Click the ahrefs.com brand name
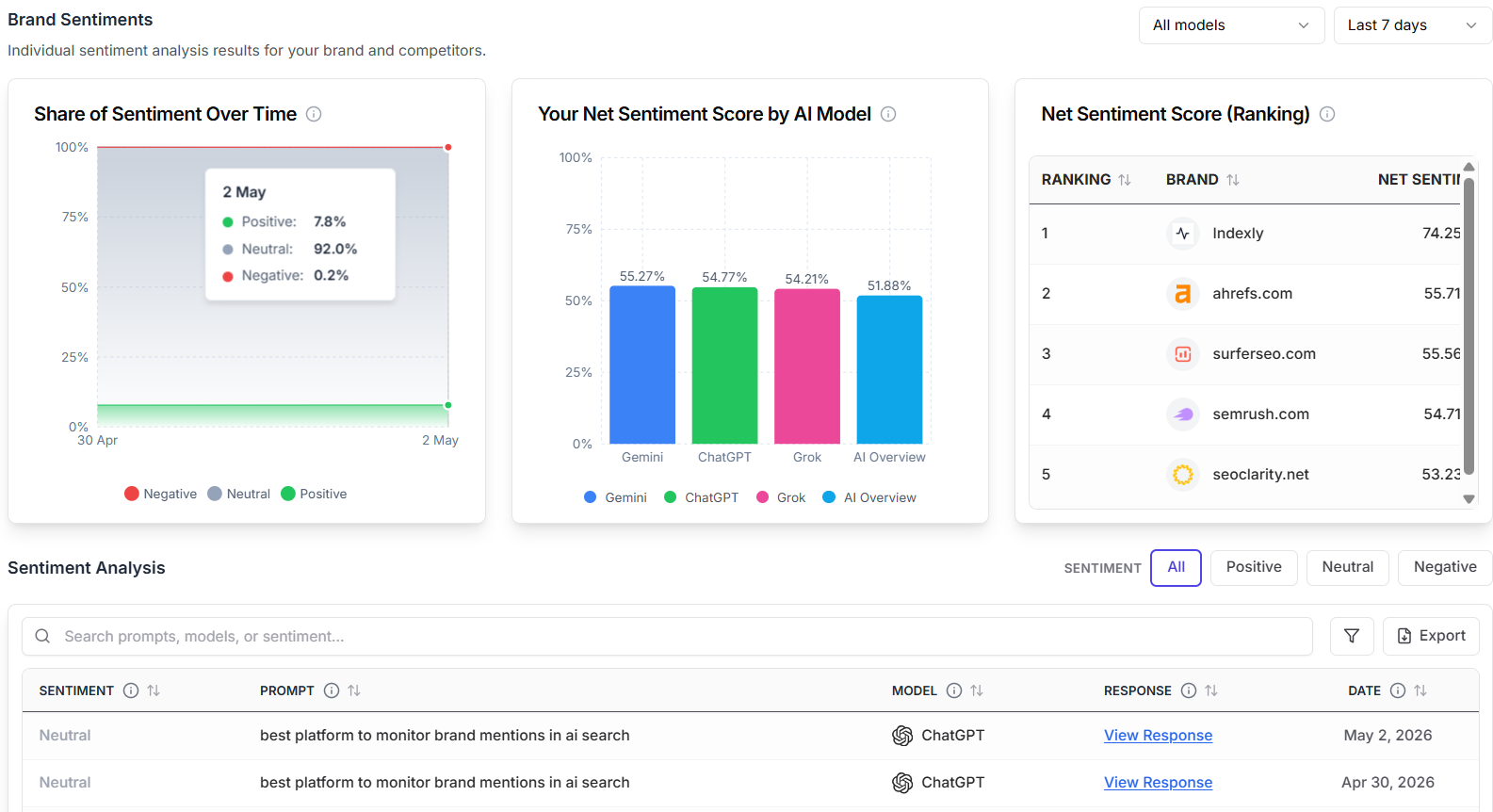Screen dimensions: 1493x812 click(x=1252, y=294)
